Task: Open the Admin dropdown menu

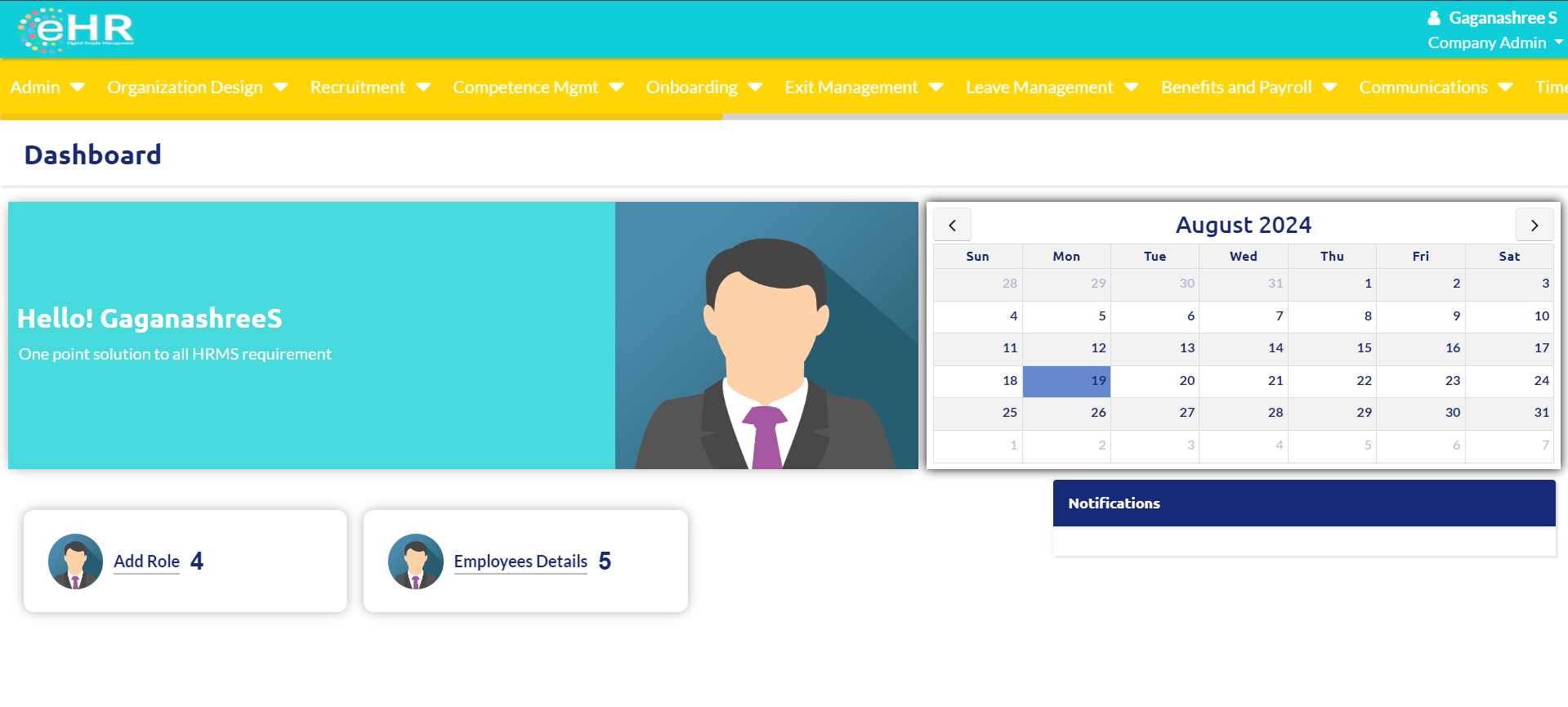Action: 47,87
